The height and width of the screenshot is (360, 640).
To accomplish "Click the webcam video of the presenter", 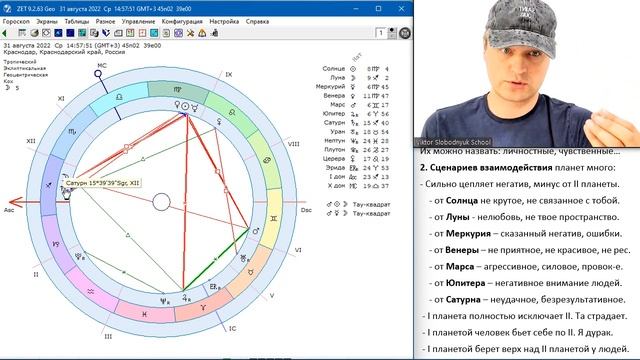I will 527,73.
